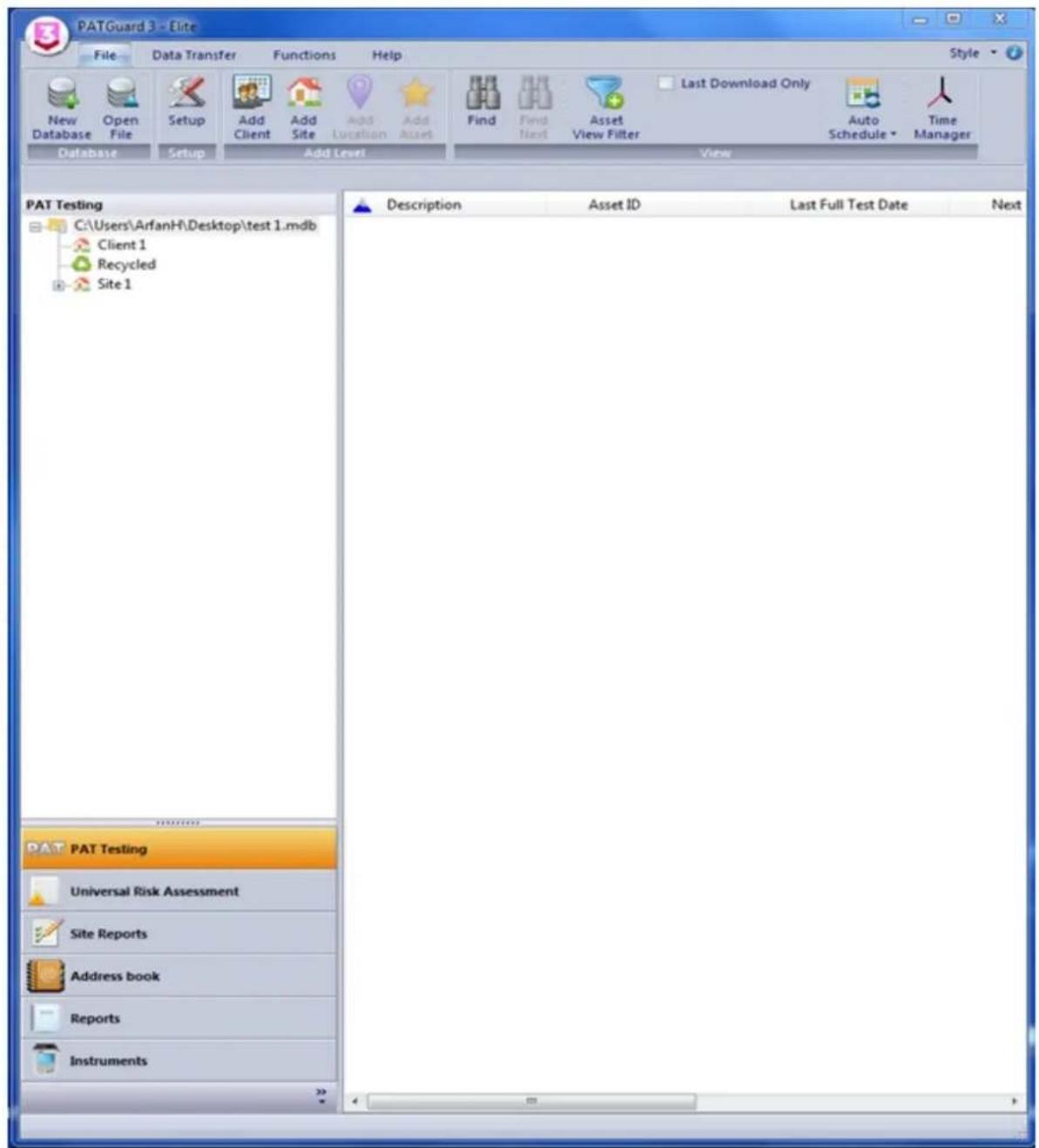The image size is (1039, 1148).
Task: Click the Reports page icon
Action: coord(44,1017)
